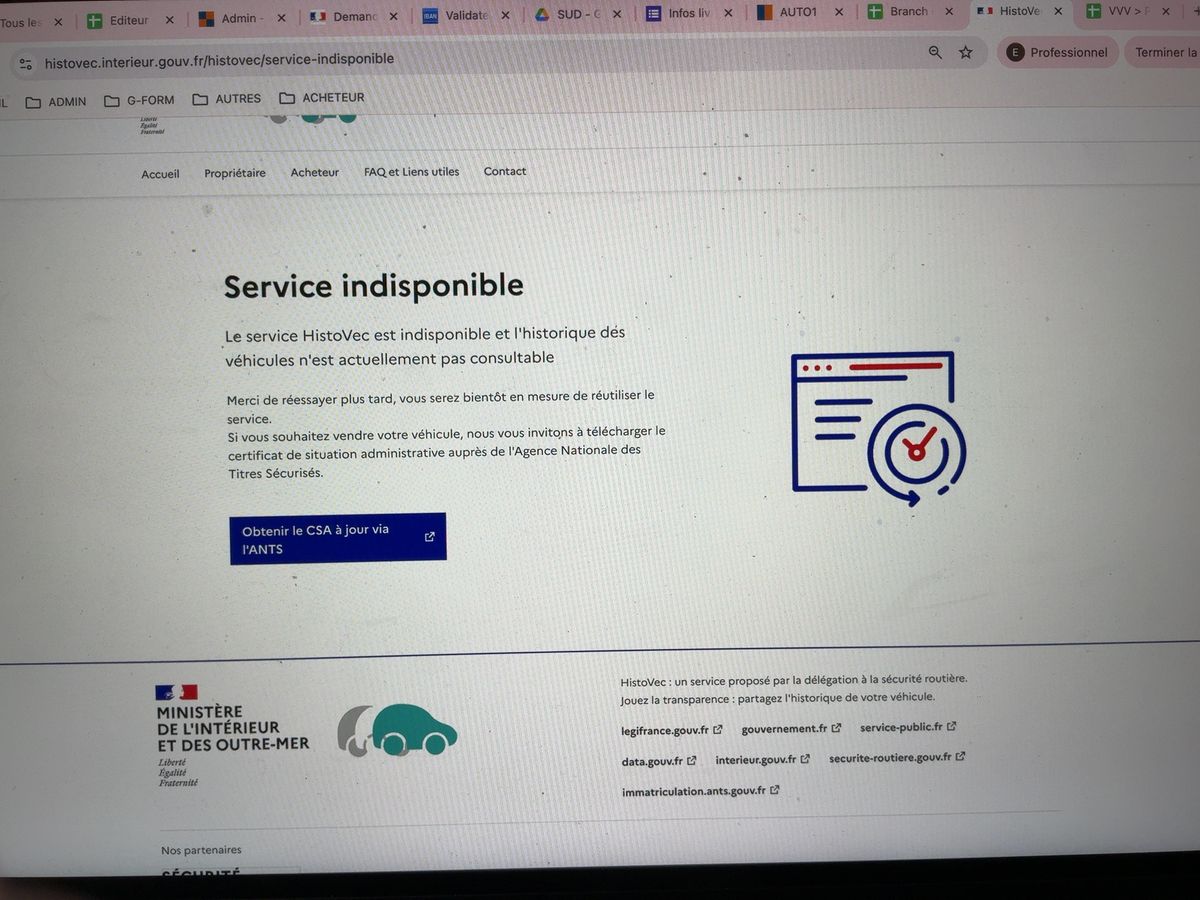Click the browser window with clock illustration
The height and width of the screenshot is (900, 1200).
[x=877, y=428]
